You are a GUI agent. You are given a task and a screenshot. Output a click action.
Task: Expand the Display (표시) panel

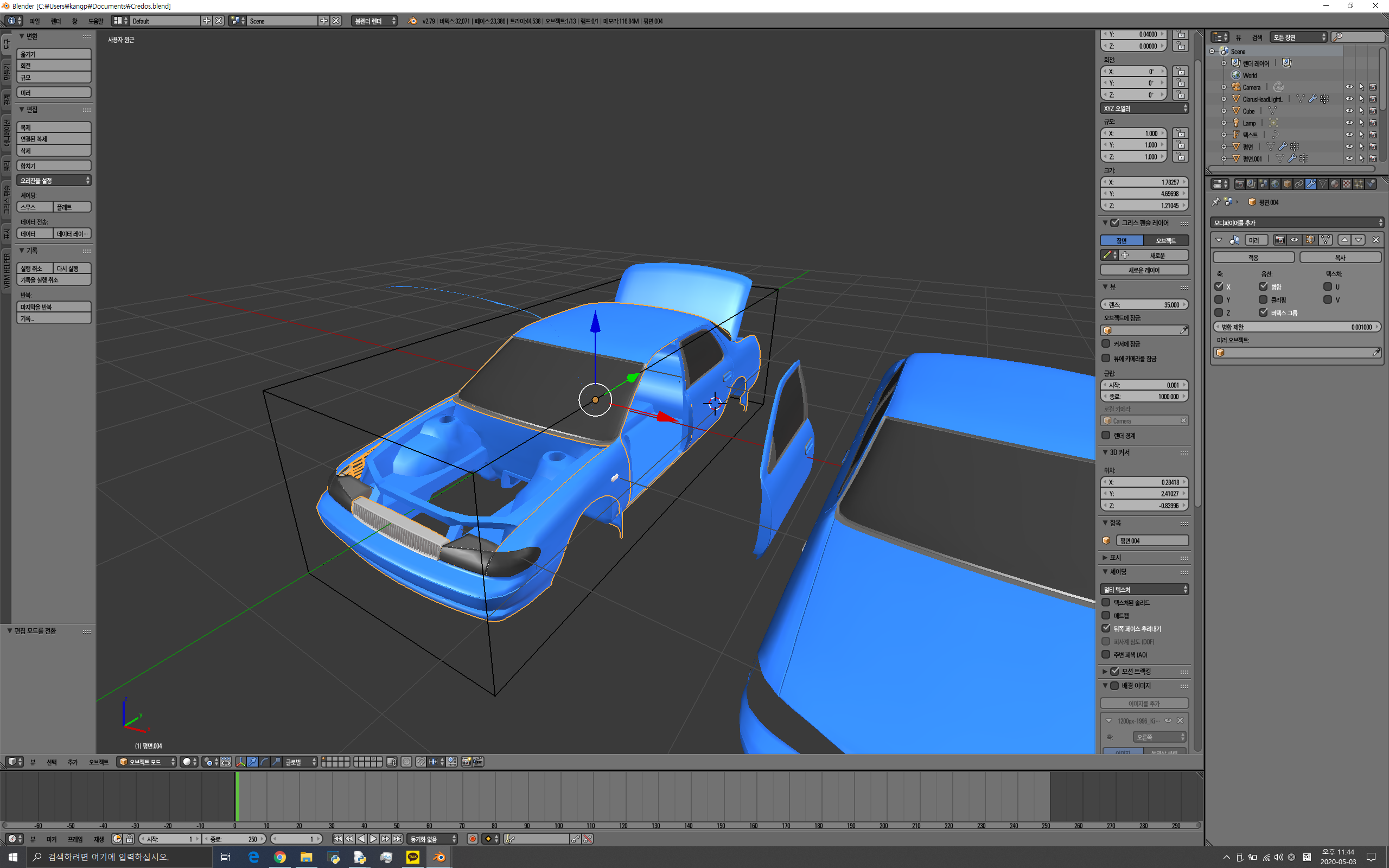[1114, 558]
